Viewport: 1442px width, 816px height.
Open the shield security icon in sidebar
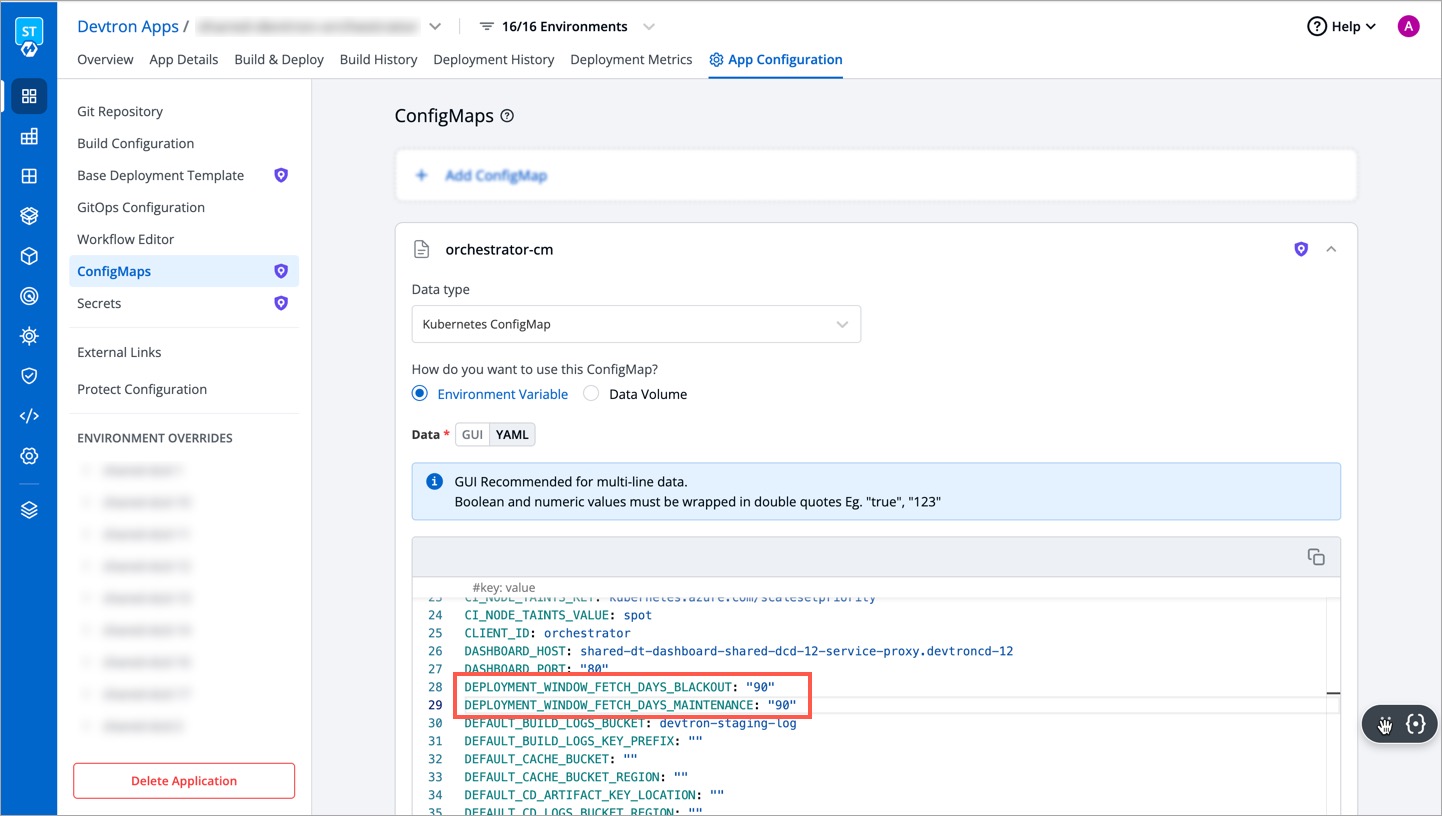[x=29, y=376]
